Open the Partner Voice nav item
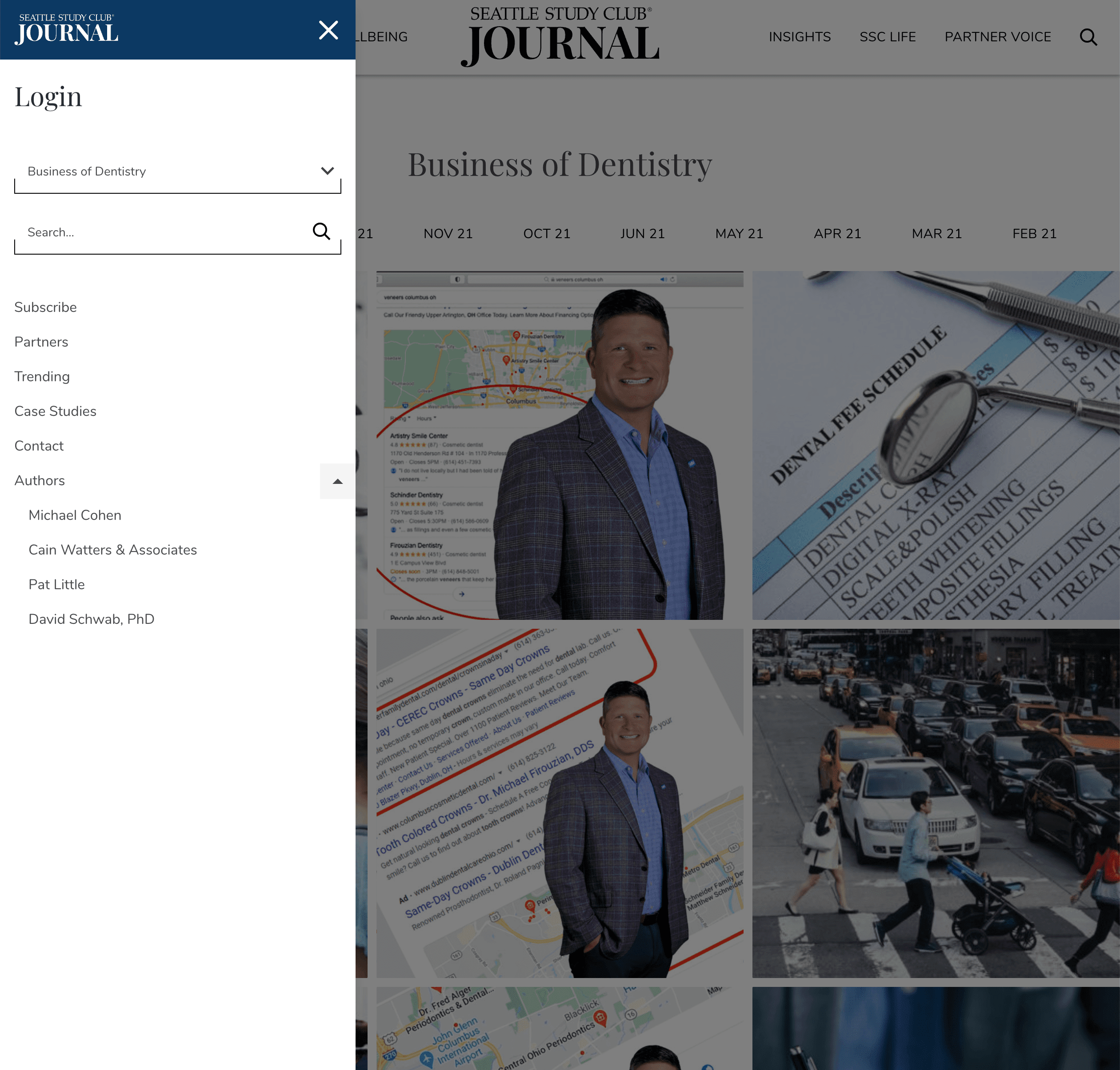Screen dimensions: 1120x1070 (997, 37)
